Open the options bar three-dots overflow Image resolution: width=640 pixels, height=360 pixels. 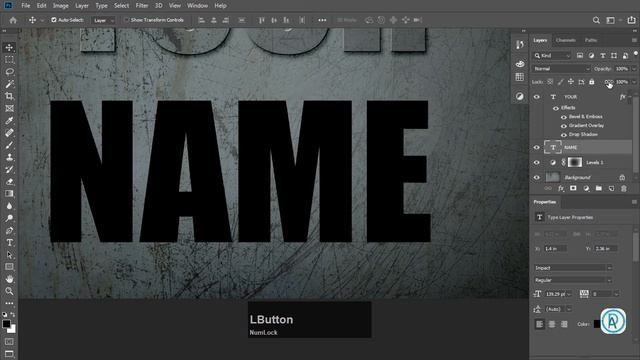click(322, 20)
